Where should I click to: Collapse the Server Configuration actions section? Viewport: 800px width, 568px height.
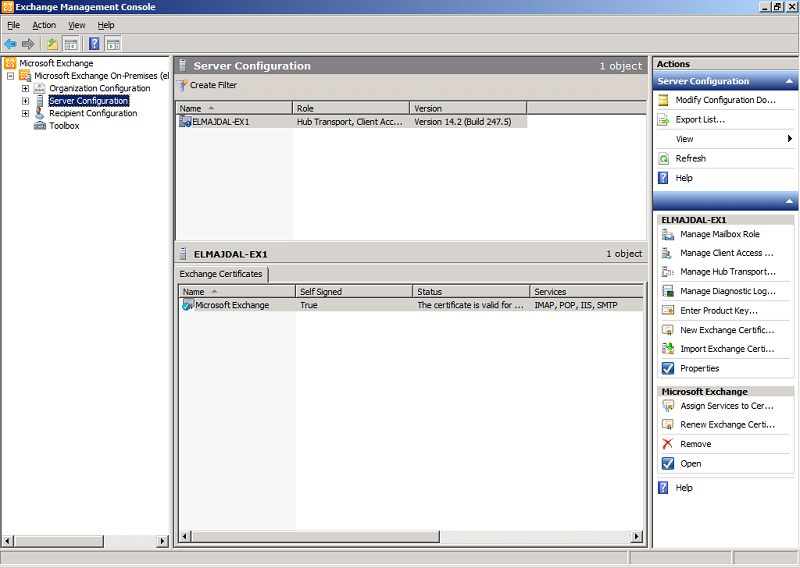(x=790, y=82)
